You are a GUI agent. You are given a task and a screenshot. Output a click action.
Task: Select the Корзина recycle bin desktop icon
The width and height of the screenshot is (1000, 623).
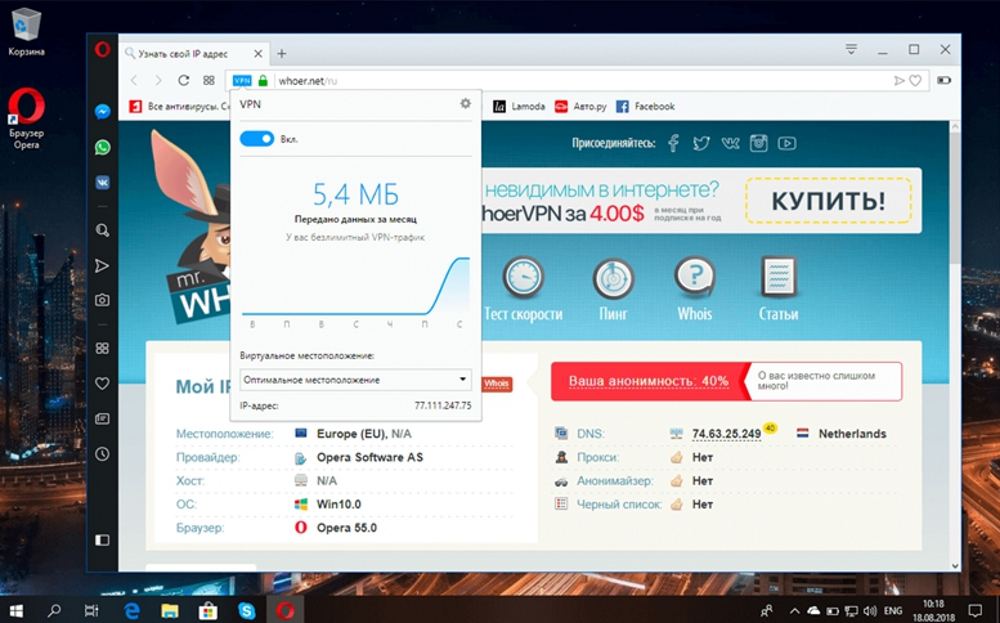coord(26,32)
